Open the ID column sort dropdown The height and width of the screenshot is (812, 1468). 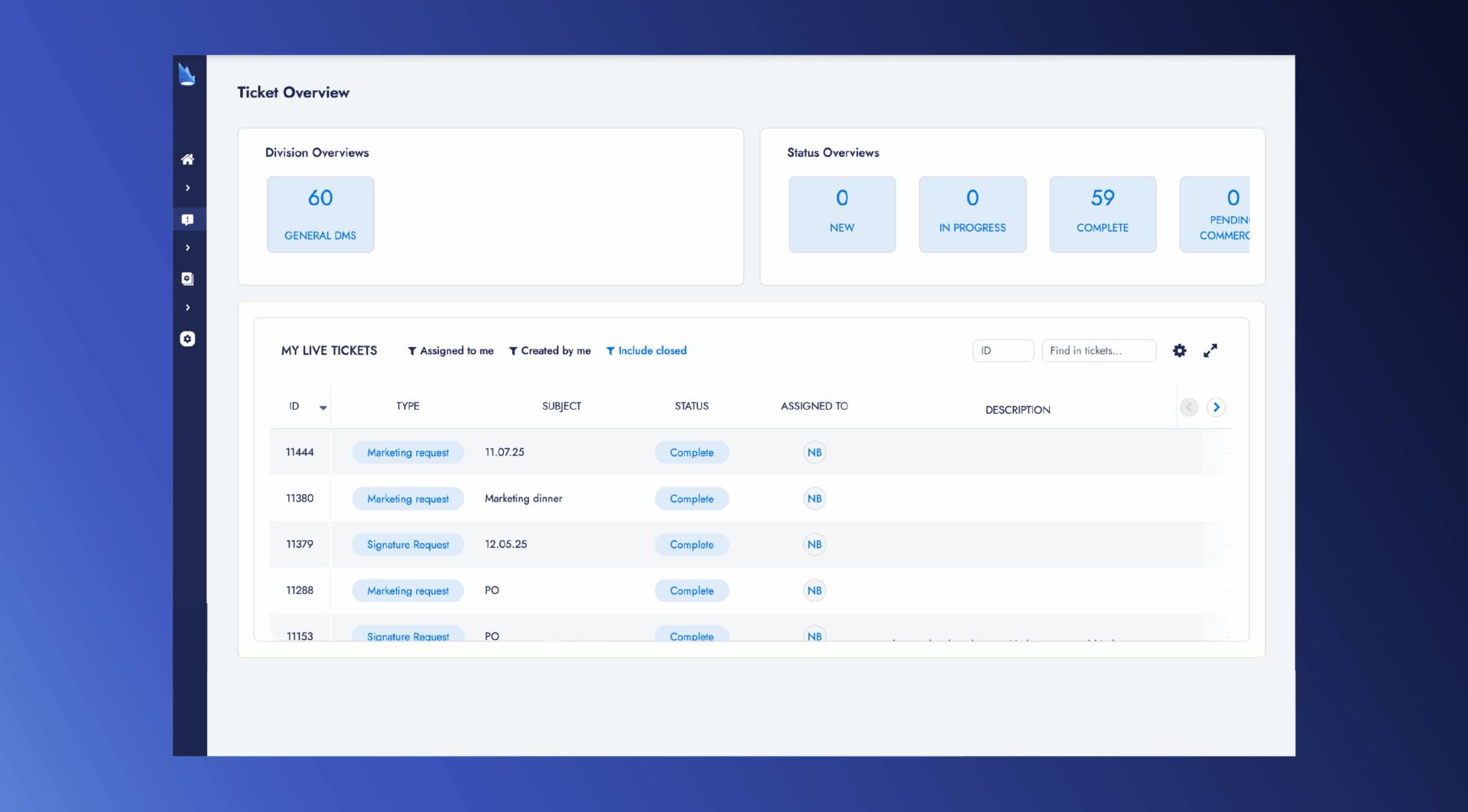coord(323,407)
